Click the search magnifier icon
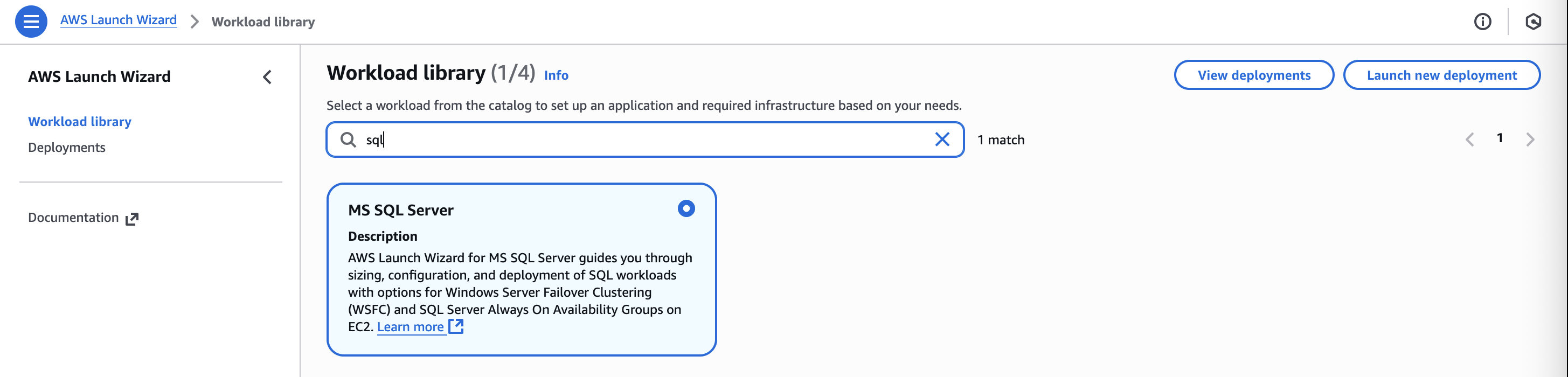 (x=348, y=140)
